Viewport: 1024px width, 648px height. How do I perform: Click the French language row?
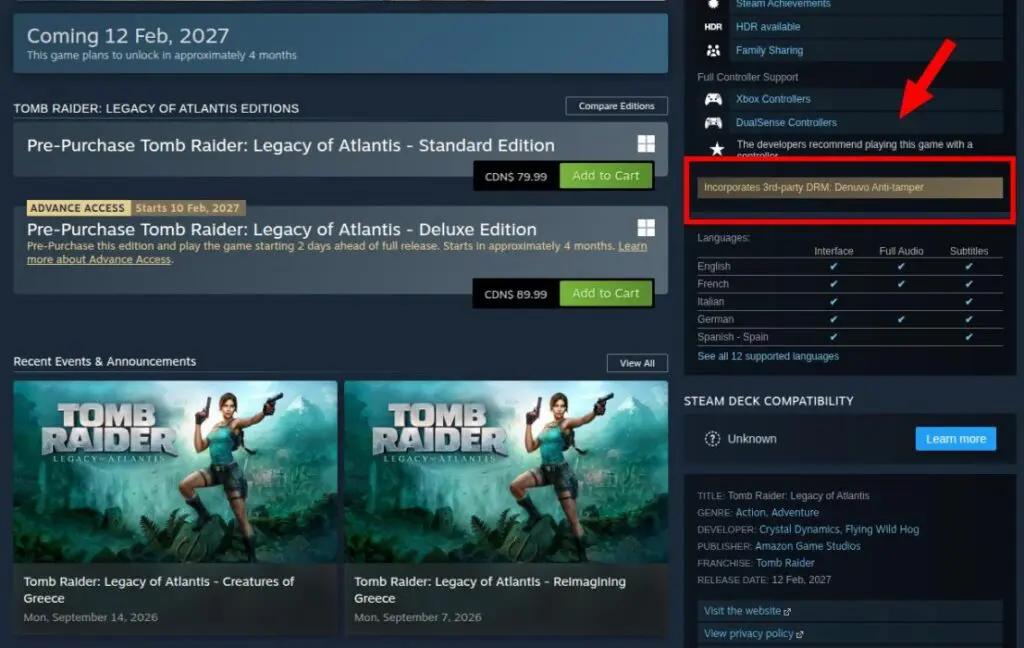click(850, 284)
